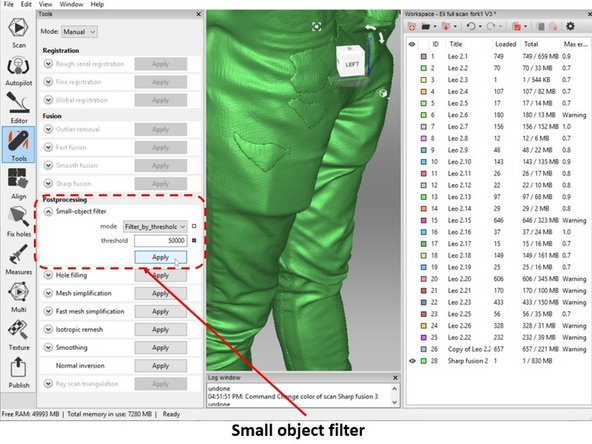Click the open project folder icon
This screenshot has height=444, width=592.
(x=426, y=27)
